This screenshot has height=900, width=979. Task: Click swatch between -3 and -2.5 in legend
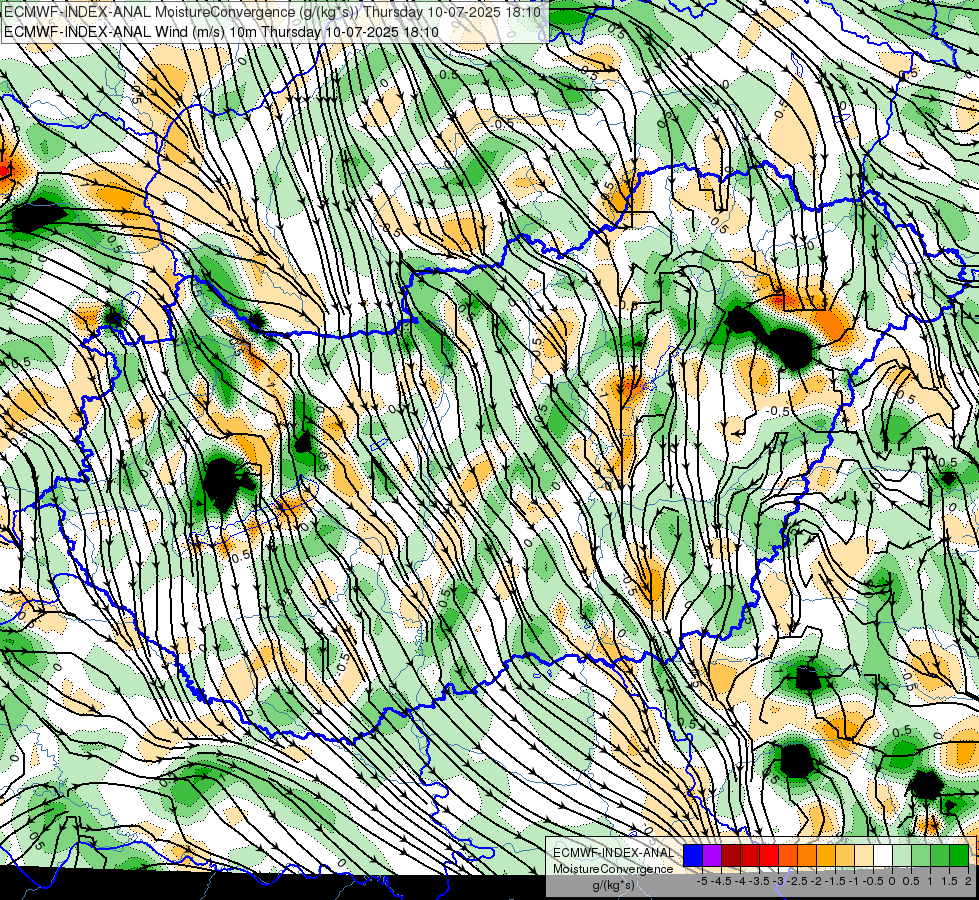point(788,855)
